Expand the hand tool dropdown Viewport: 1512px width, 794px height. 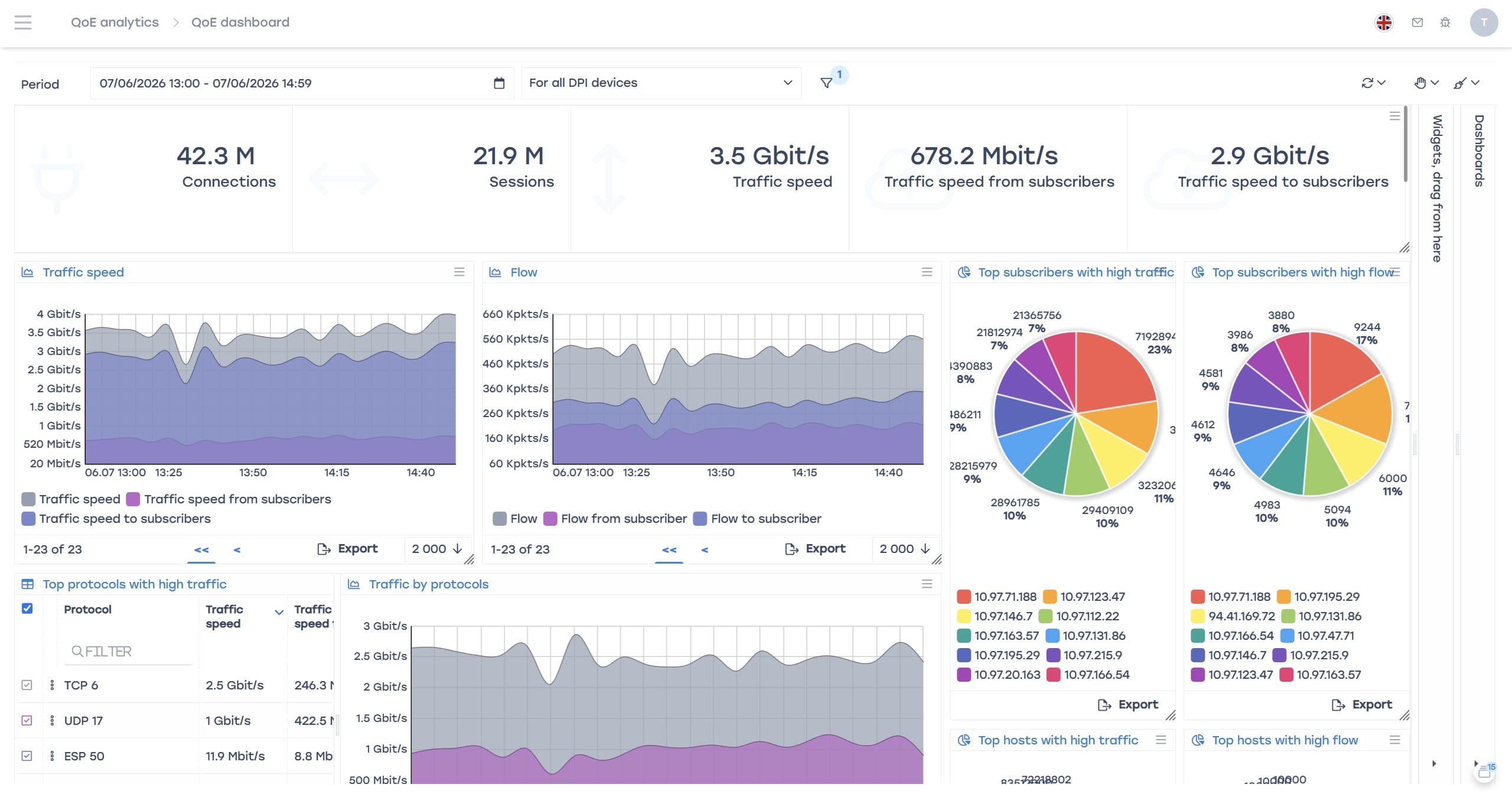1426,83
